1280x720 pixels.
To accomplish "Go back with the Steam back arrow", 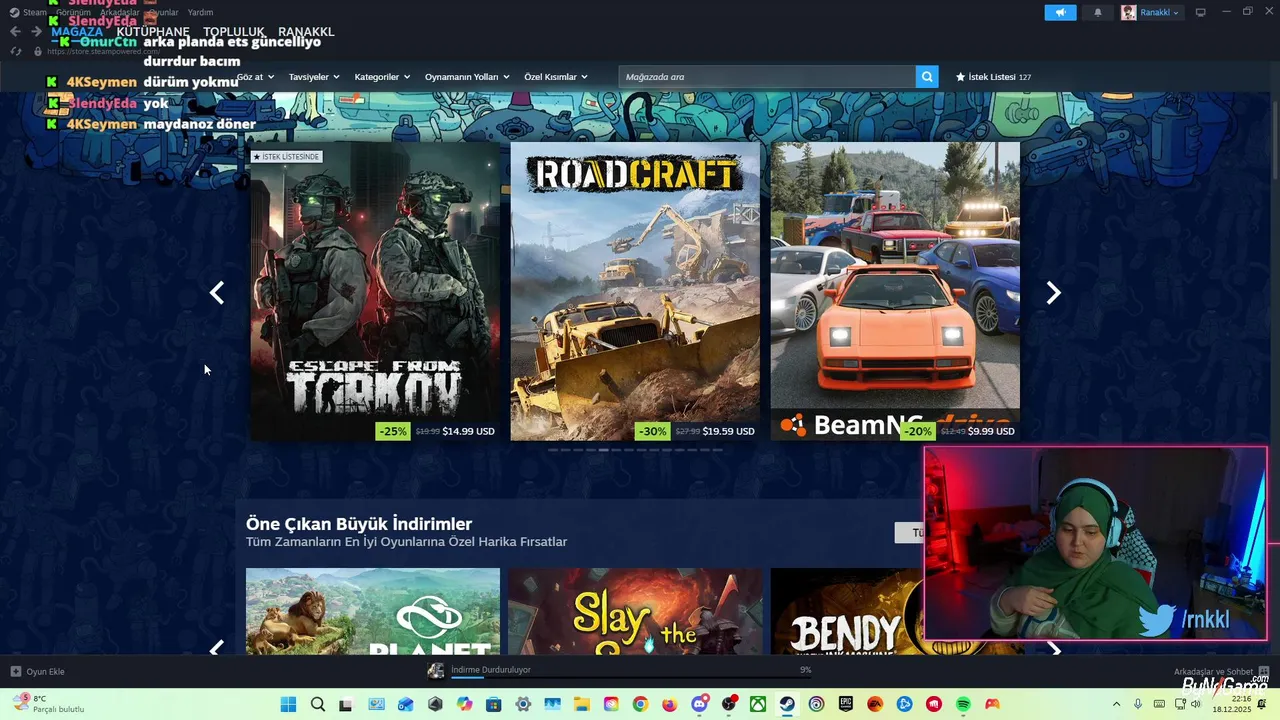I will [x=15, y=31].
